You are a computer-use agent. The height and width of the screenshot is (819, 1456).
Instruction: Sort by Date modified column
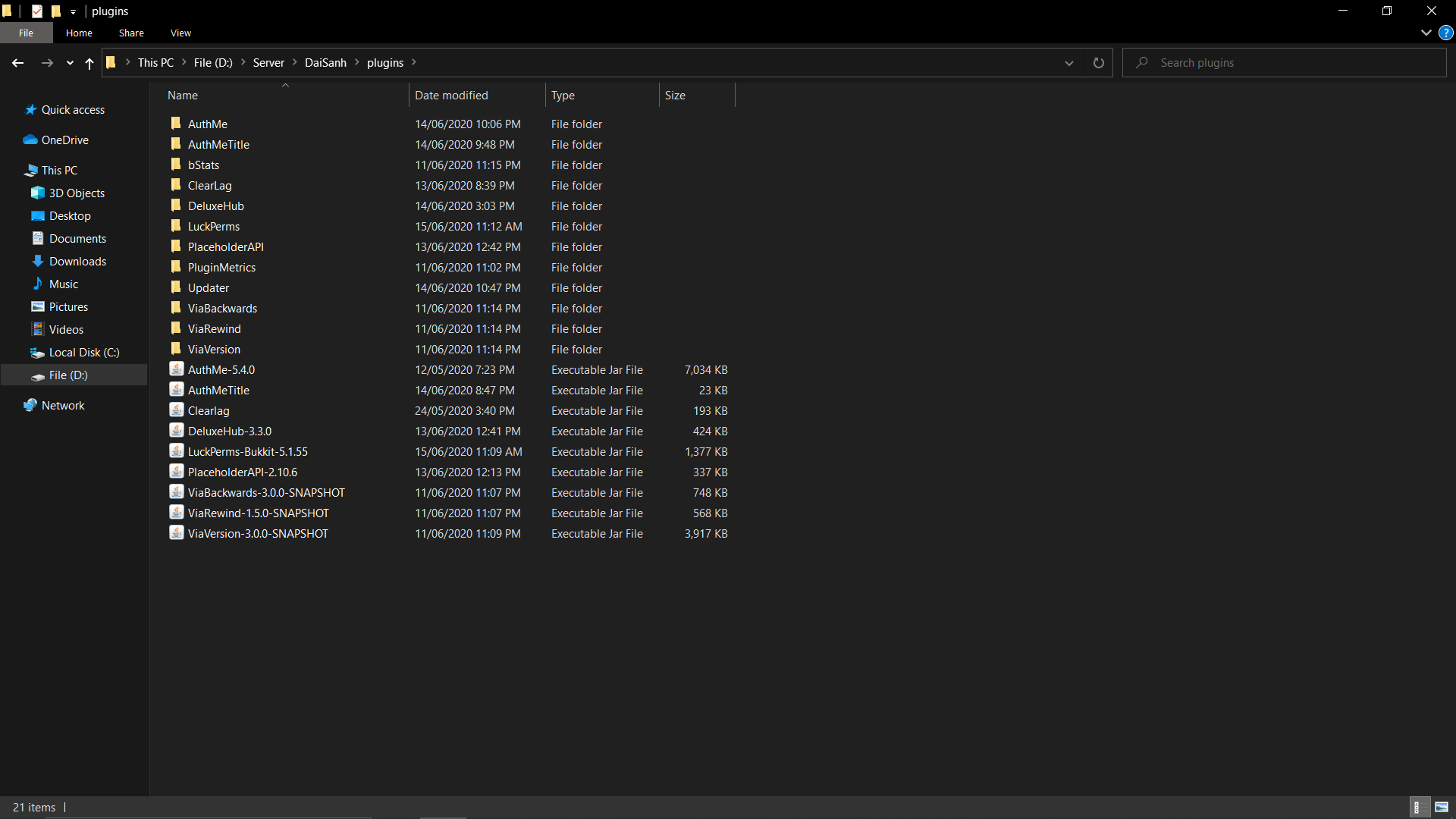(451, 96)
